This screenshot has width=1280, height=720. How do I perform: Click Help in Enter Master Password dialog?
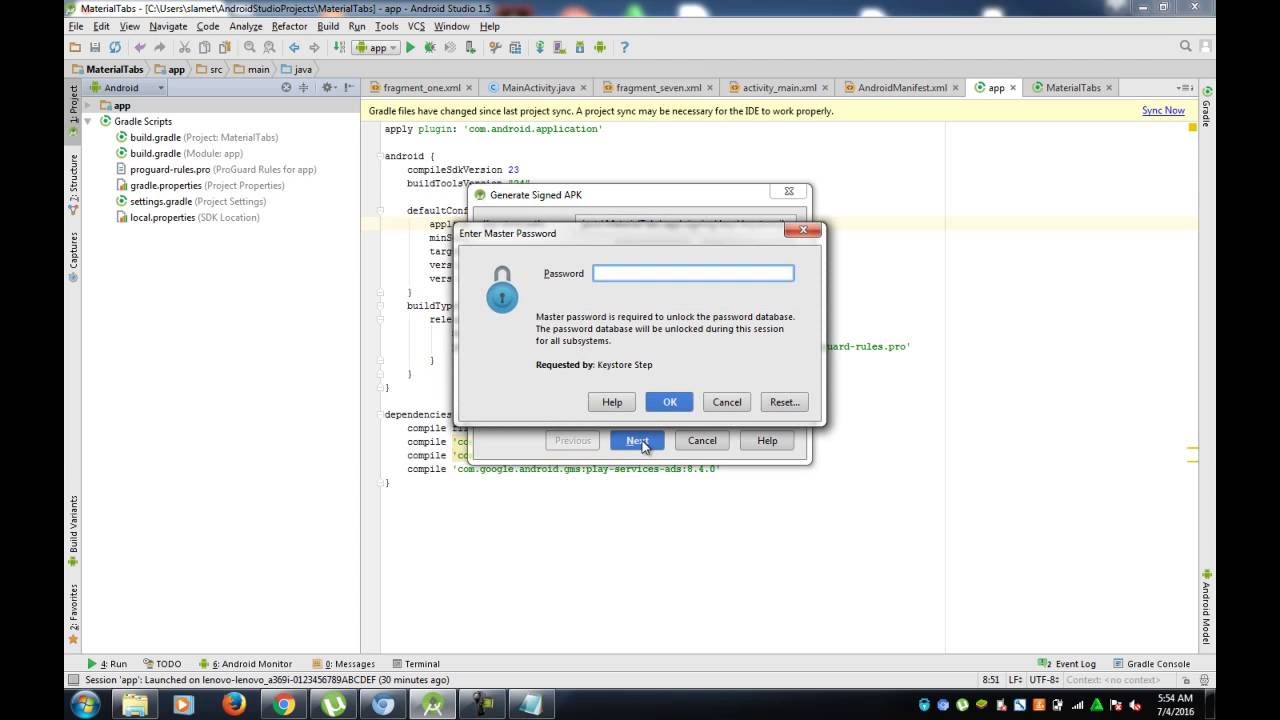click(x=612, y=402)
